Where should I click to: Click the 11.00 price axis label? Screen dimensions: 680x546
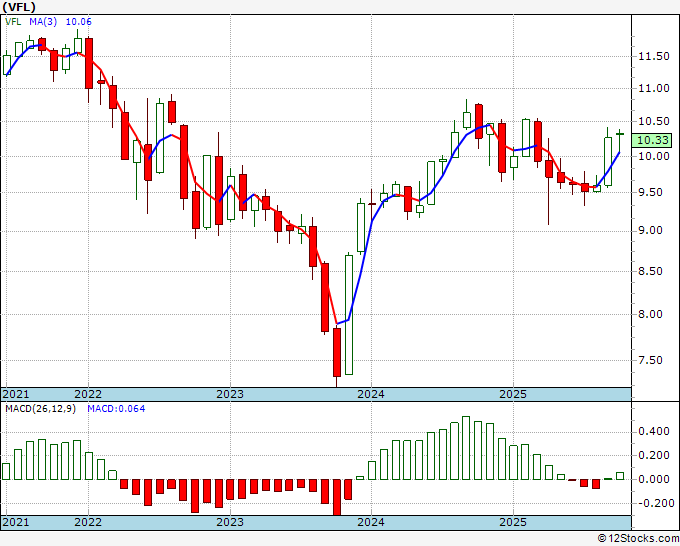[x=654, y=88]
